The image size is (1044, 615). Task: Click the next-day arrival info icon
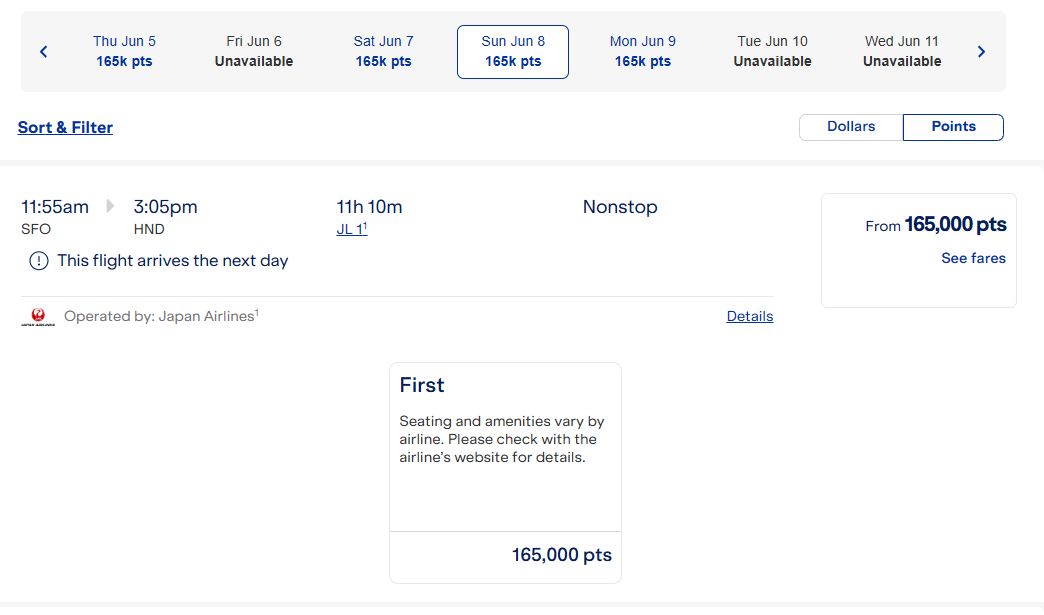click(x=38, y=261)
